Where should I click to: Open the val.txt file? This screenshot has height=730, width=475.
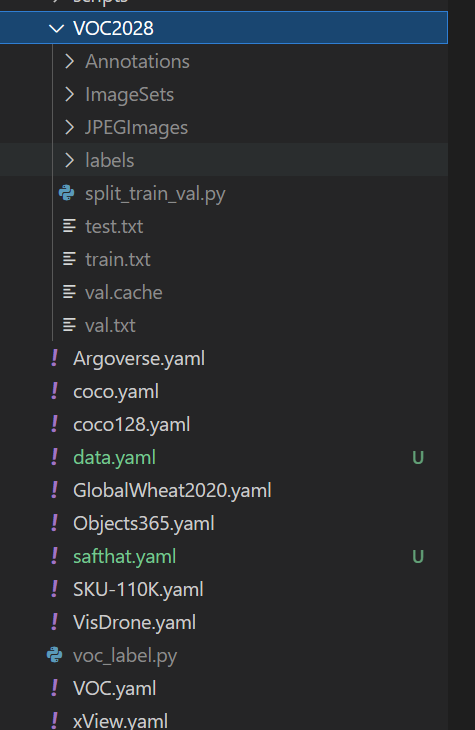tap(110, 325)
